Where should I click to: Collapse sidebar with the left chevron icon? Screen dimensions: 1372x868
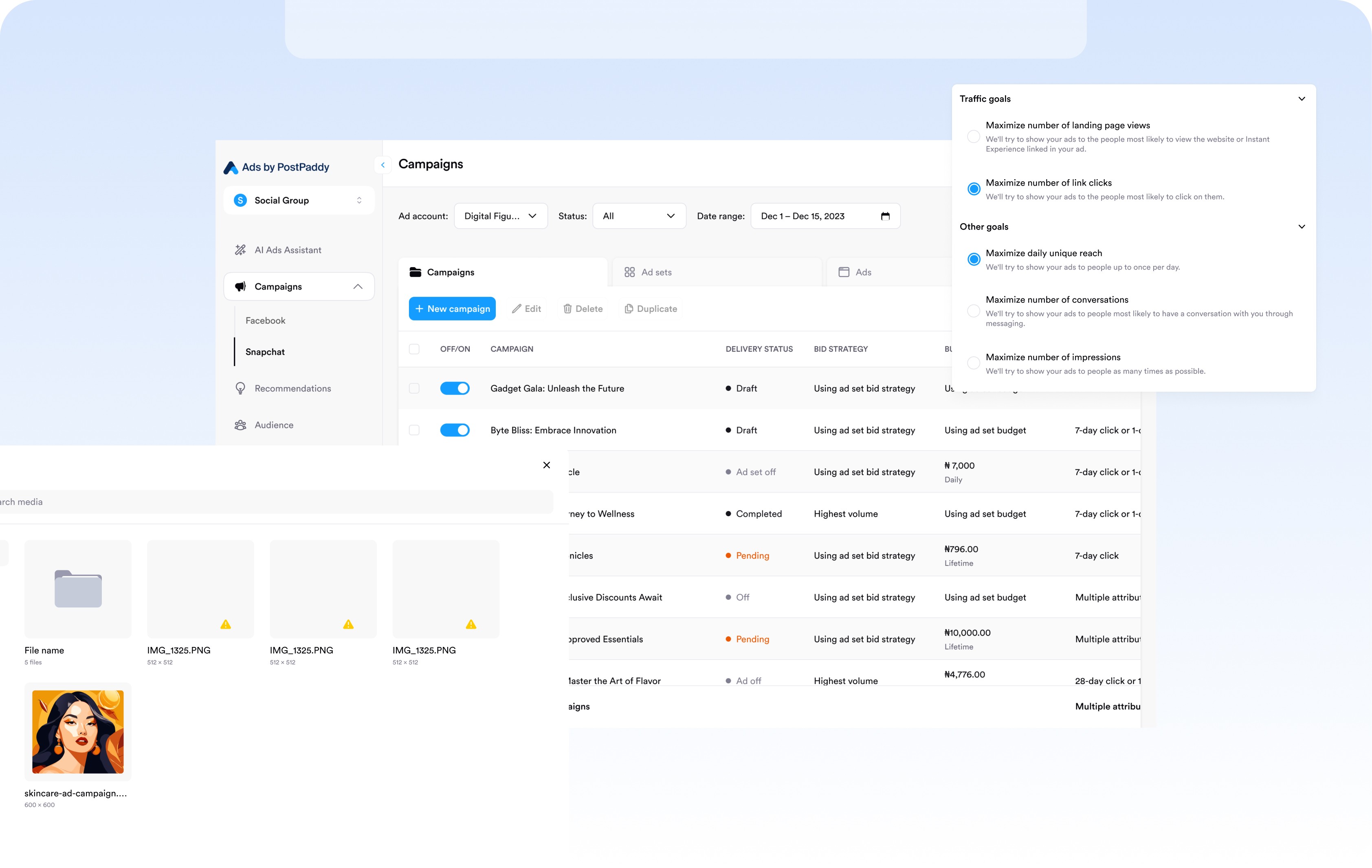tap(383, 164)
